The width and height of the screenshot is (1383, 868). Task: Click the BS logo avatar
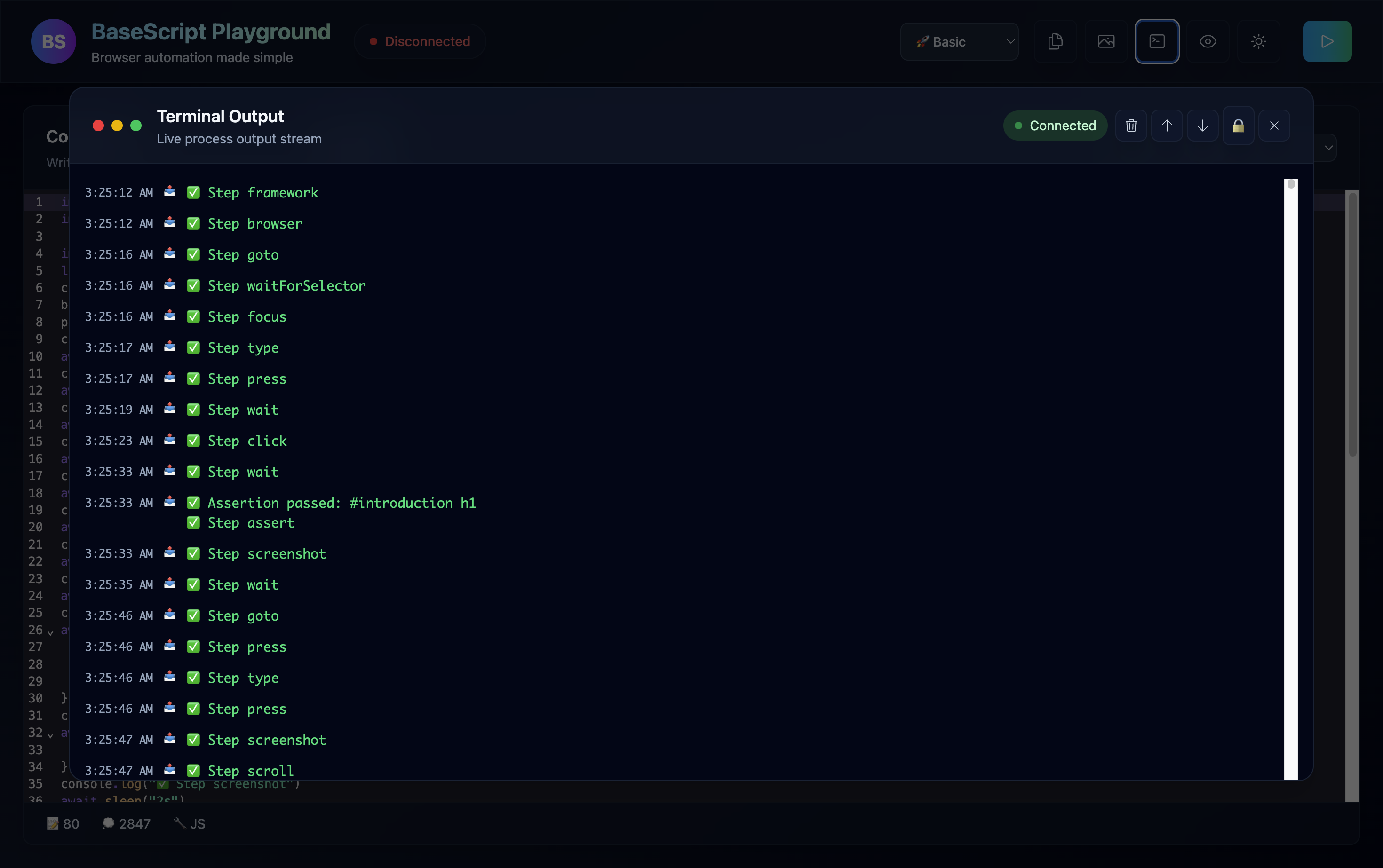coord(54,41)
